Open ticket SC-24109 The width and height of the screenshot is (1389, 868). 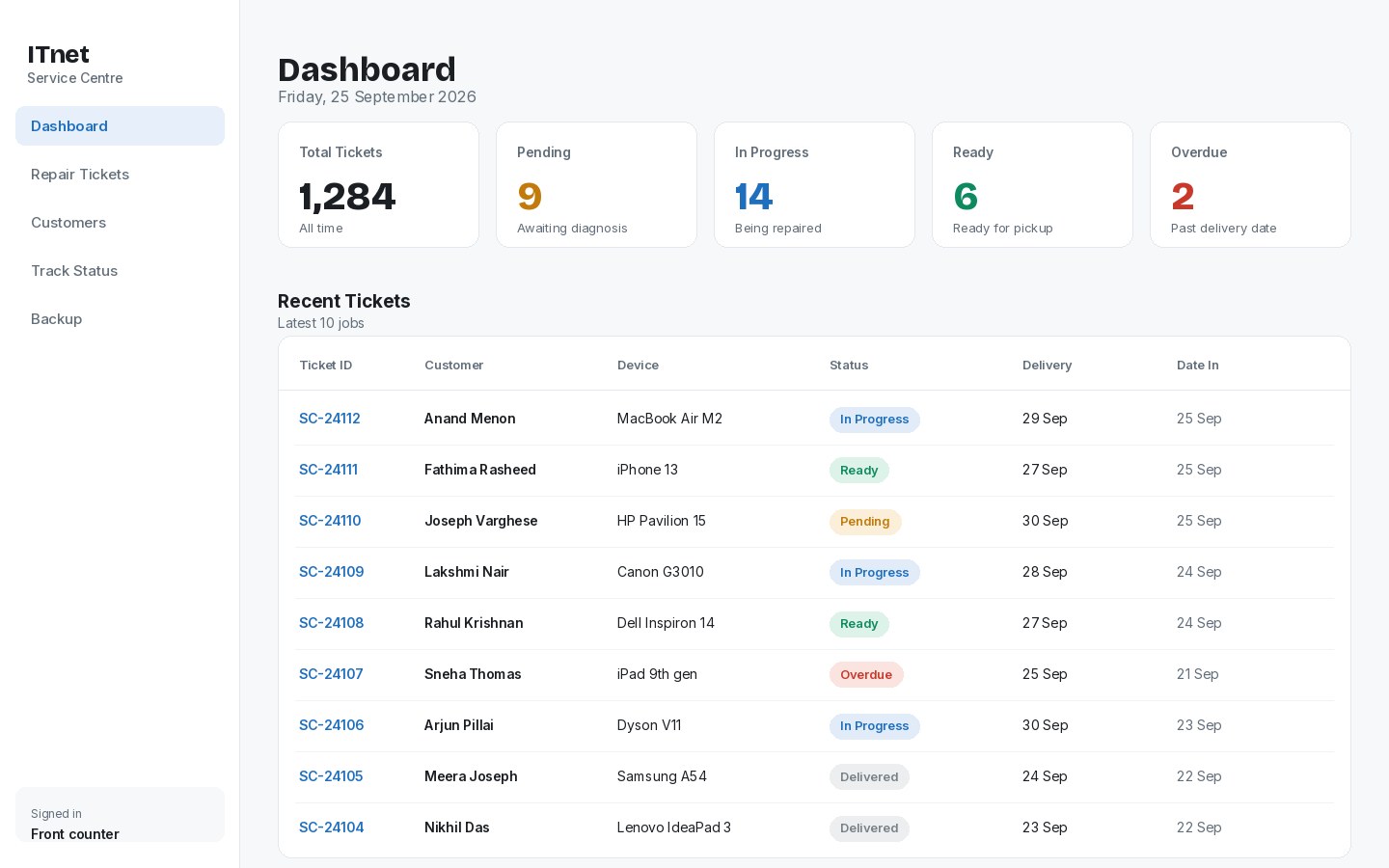click(x=331, y=572)
